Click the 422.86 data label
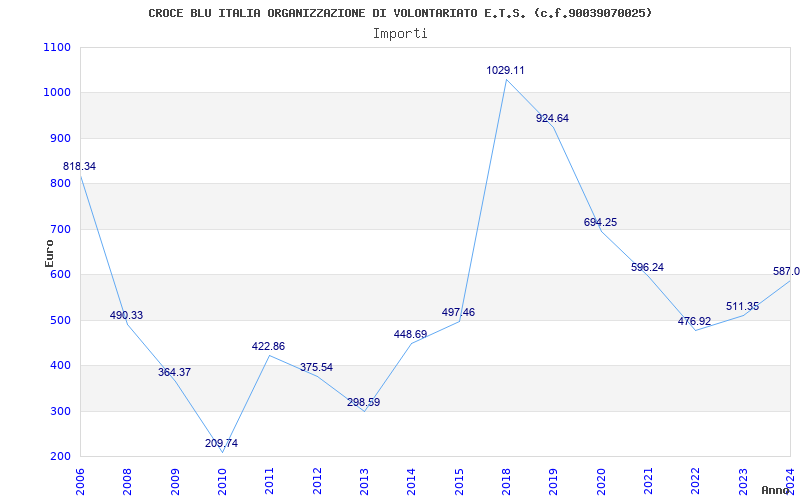This screenshot has height=500, width=800. [x=268, y=346]
